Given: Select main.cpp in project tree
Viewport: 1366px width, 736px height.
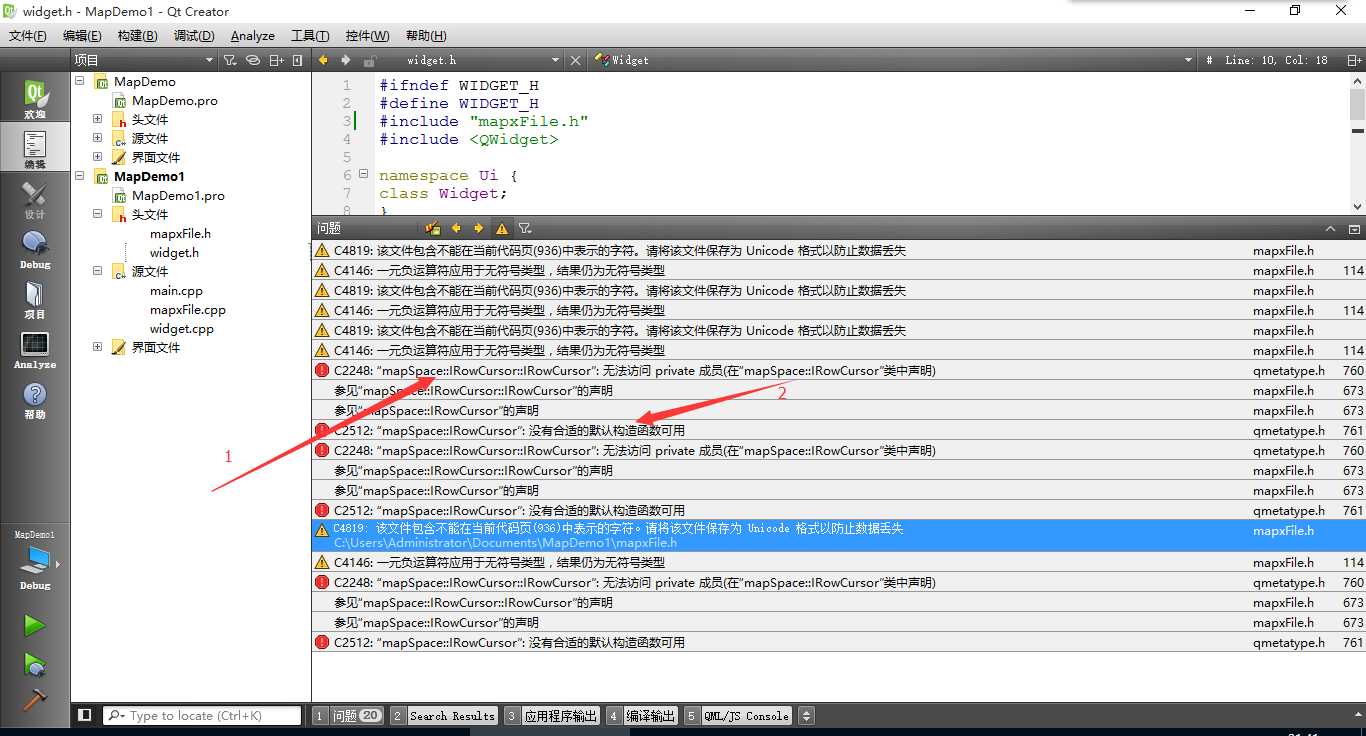Looking at the screenshot, I should click(x=176, y=290).
